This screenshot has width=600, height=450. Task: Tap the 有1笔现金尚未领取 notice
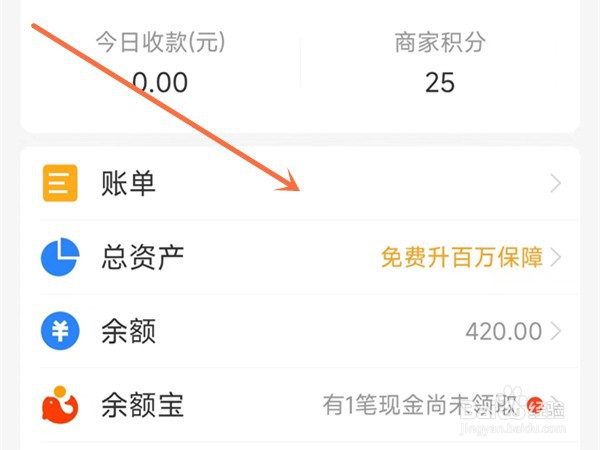[x=420, y=405]
